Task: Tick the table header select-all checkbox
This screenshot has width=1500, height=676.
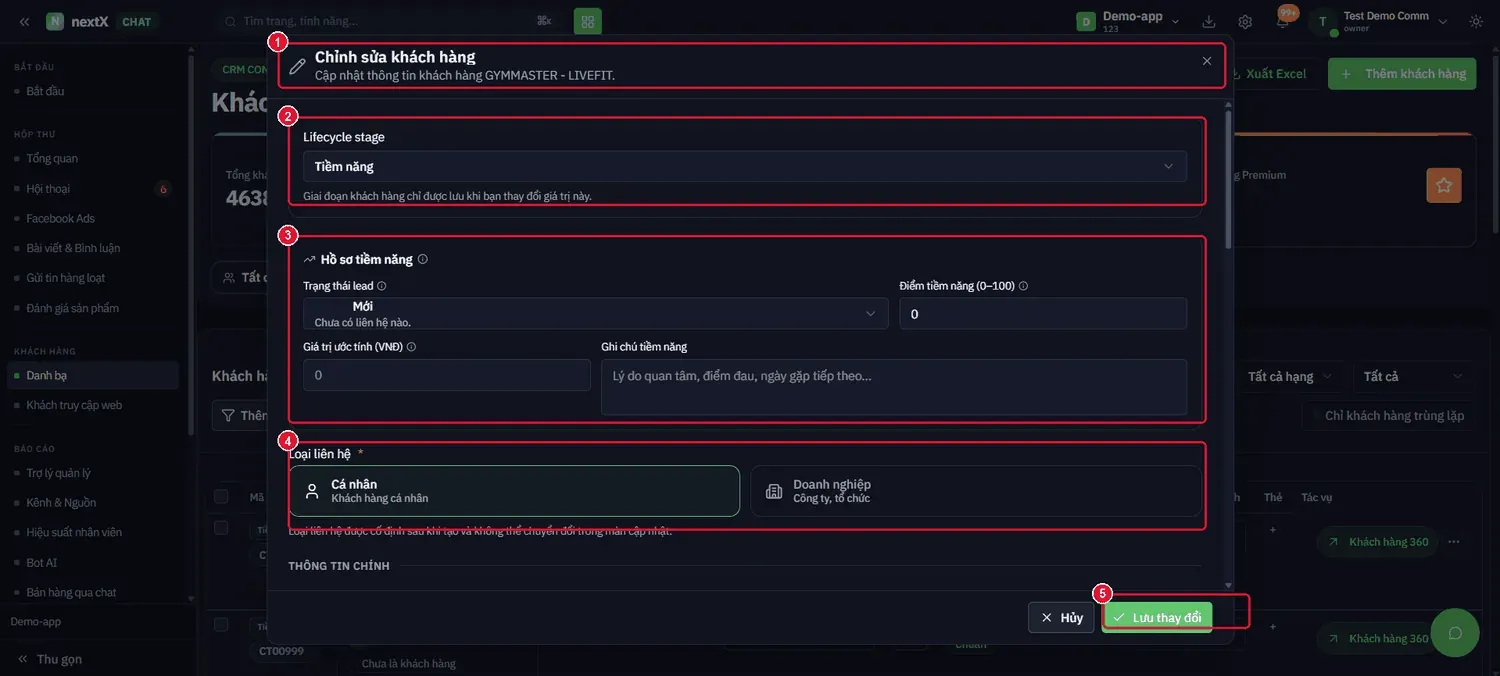Action: coord(221,497)
